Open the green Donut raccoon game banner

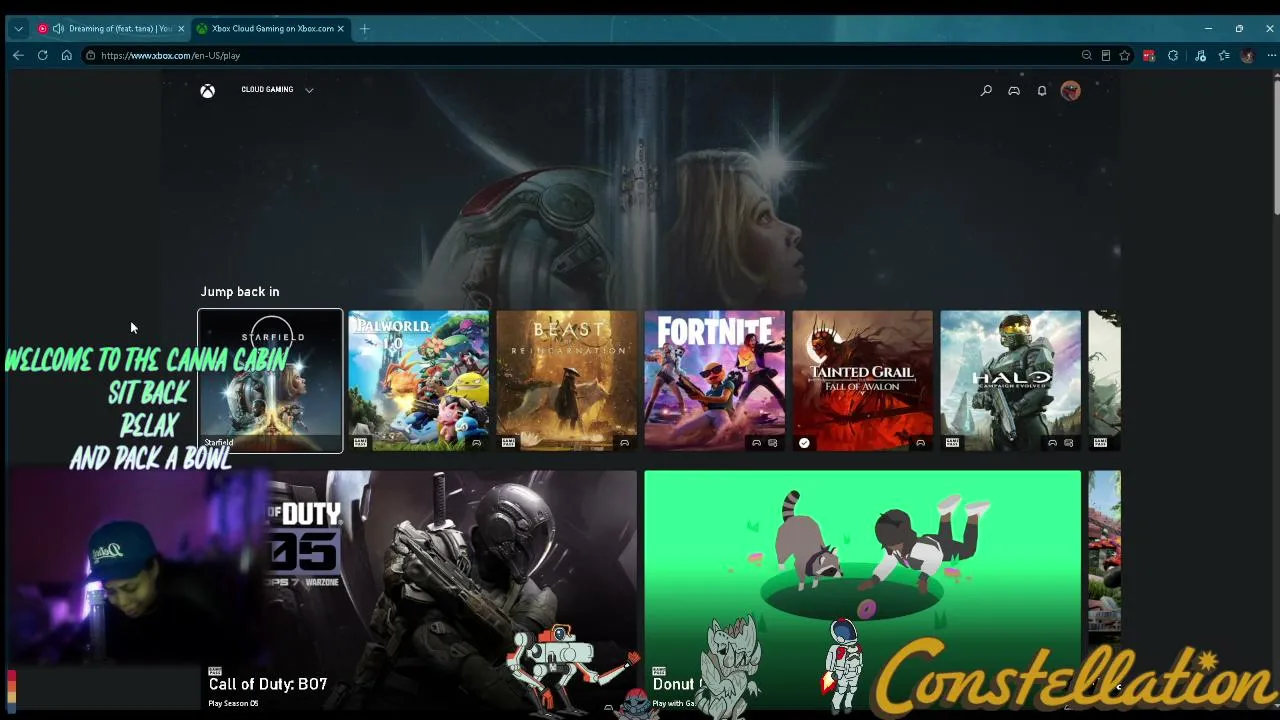(x=863, y=592)
